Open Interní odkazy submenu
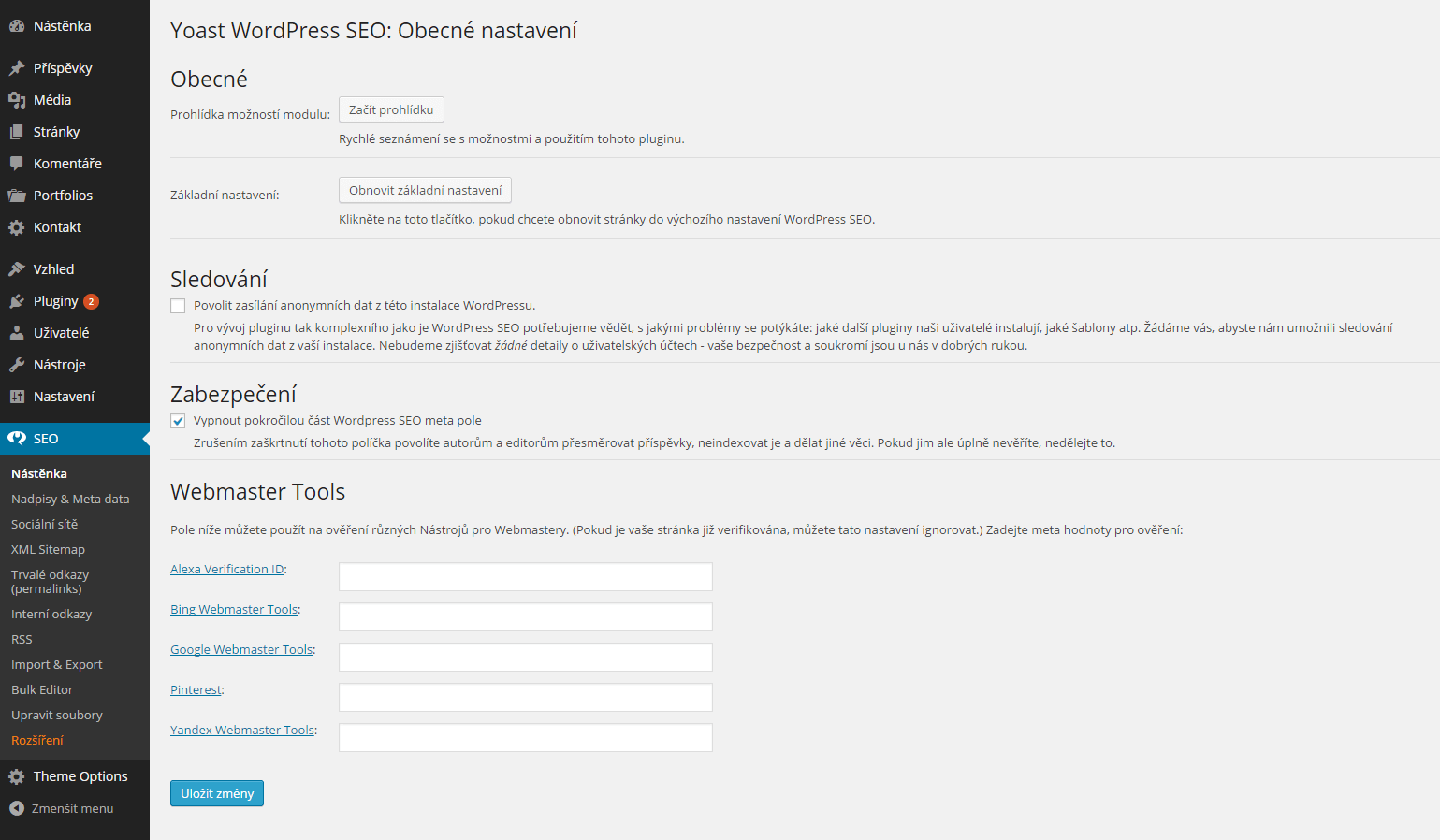 51,615
